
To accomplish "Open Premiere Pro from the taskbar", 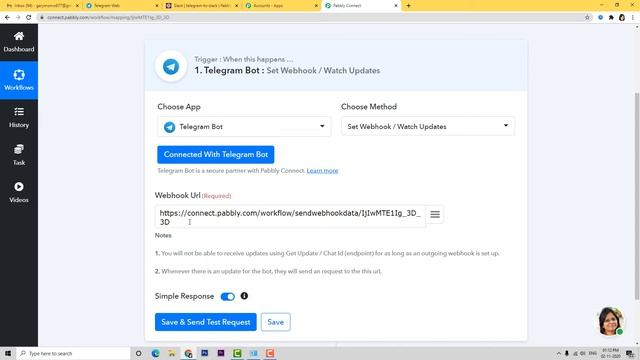I will (x=221, y=353).
